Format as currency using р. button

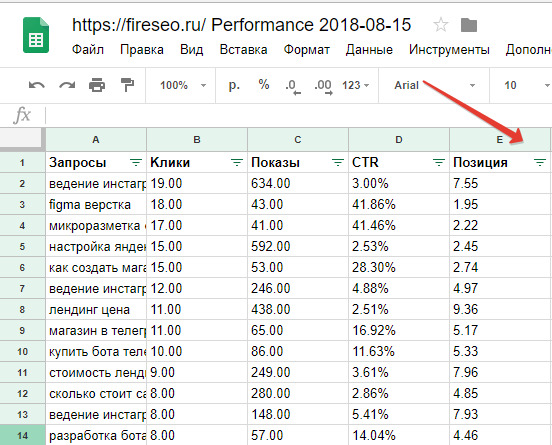234,85
